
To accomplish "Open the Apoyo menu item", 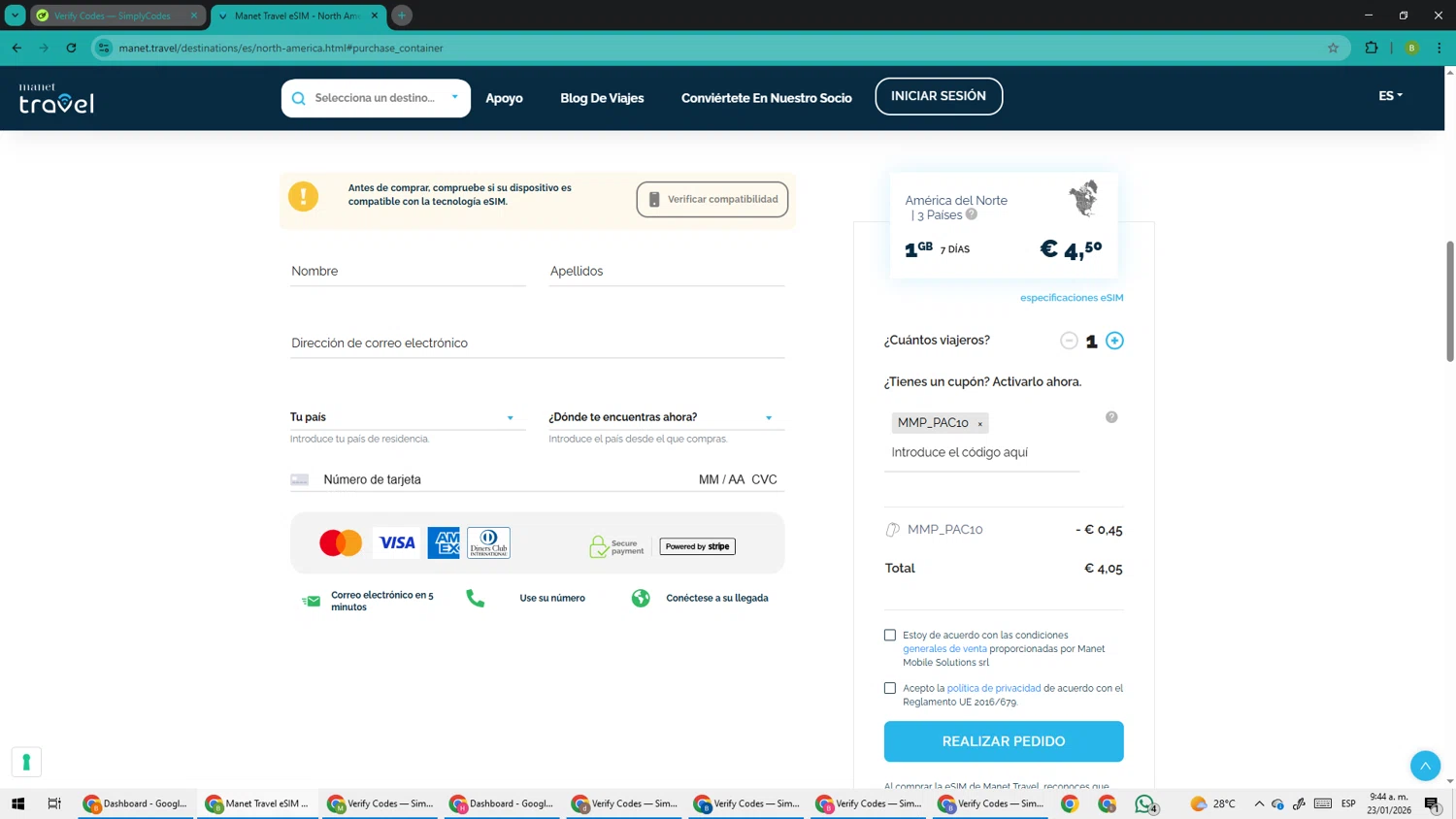I will click(504, 98).
